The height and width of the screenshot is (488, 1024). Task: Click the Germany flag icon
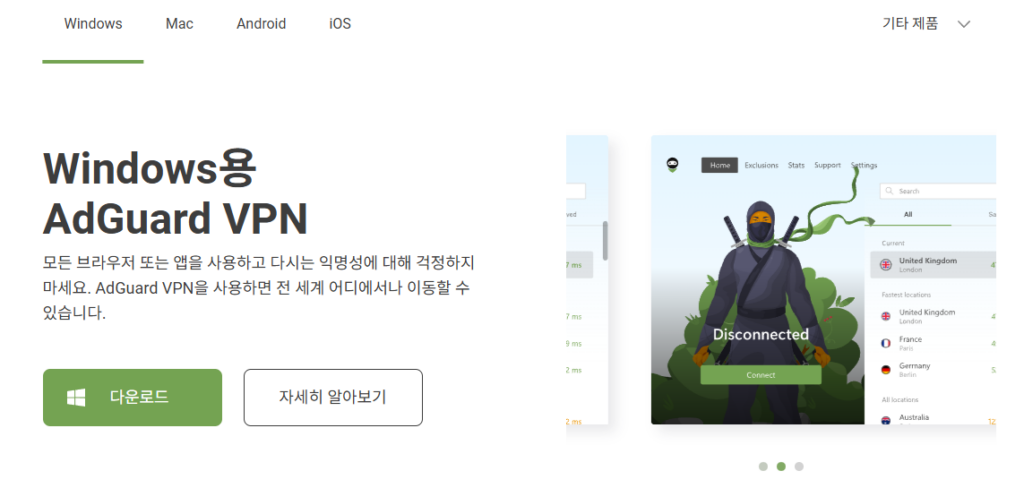click(886, 370)
